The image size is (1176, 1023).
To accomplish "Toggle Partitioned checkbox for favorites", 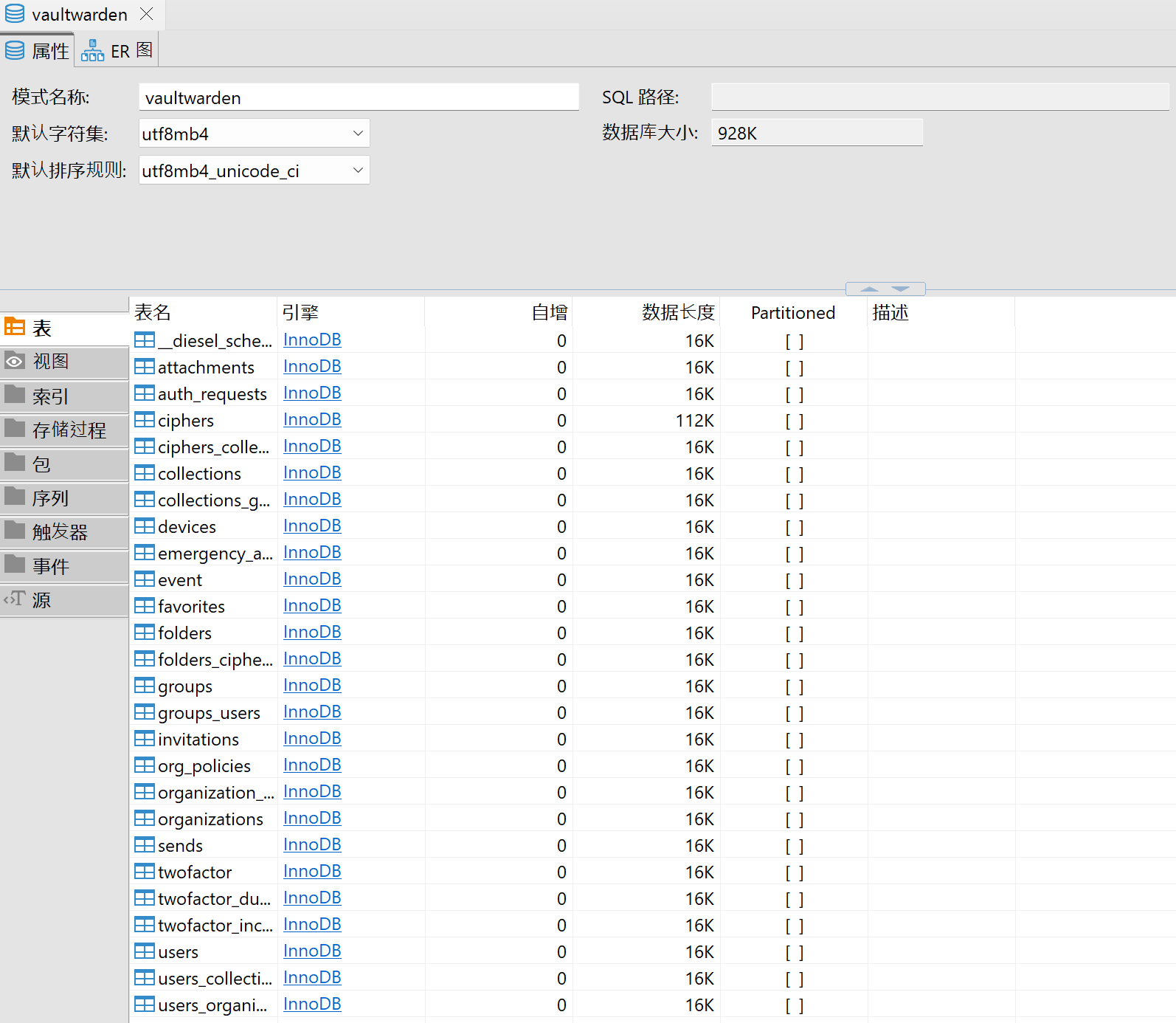I will 795,607.
